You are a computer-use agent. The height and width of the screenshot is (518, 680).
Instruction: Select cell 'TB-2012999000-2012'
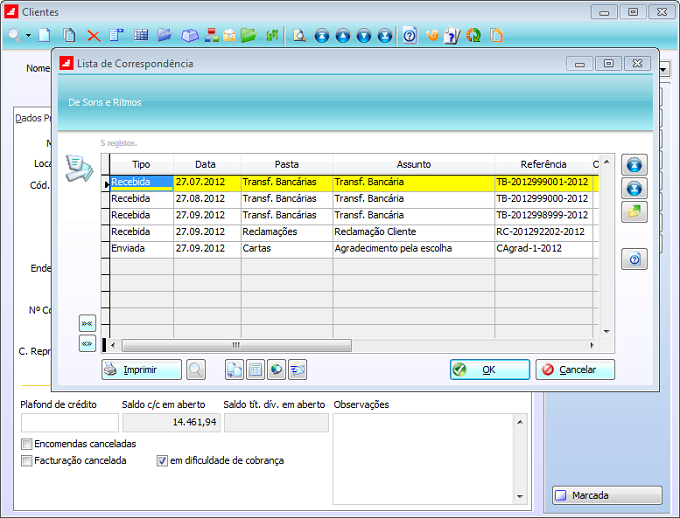point(543,199)
